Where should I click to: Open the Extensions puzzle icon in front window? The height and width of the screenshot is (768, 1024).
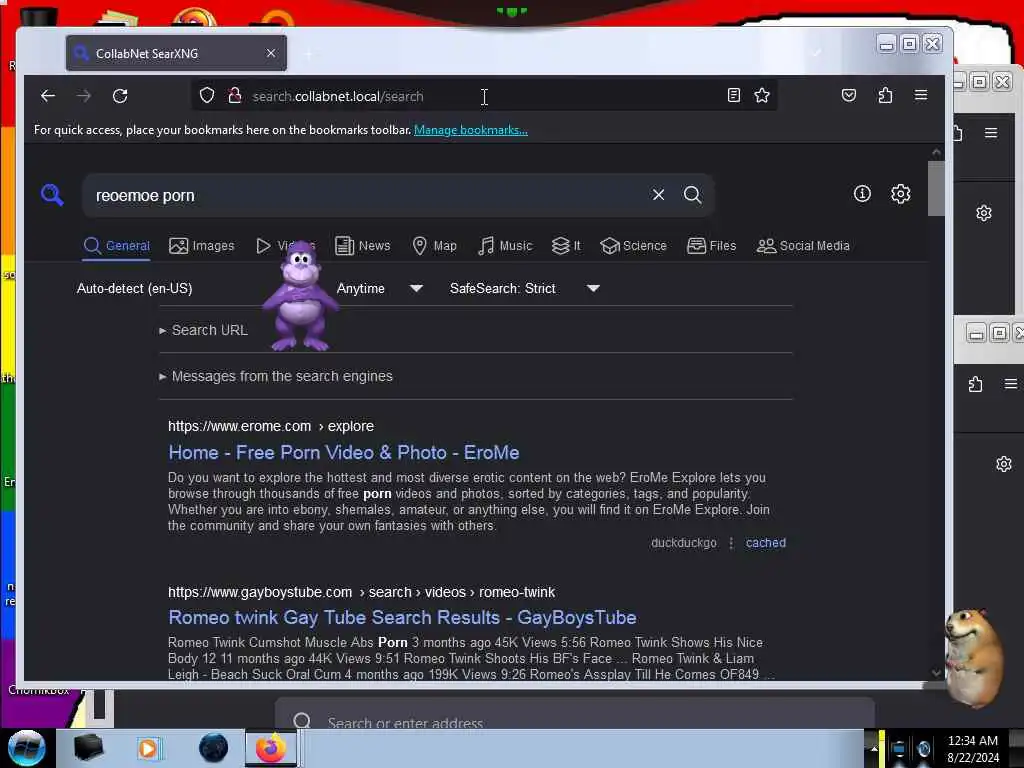[885, 95]
